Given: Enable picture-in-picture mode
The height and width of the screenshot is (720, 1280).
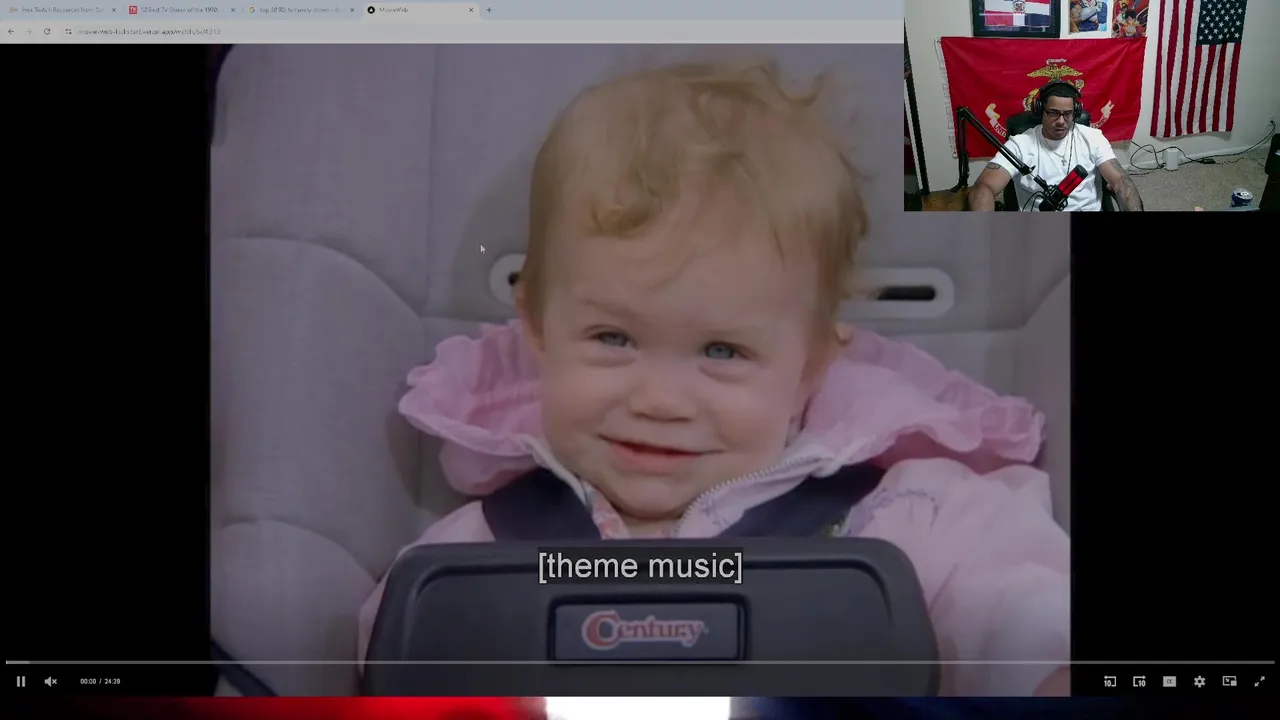Looking at the screenshot, I should 1229,681.
